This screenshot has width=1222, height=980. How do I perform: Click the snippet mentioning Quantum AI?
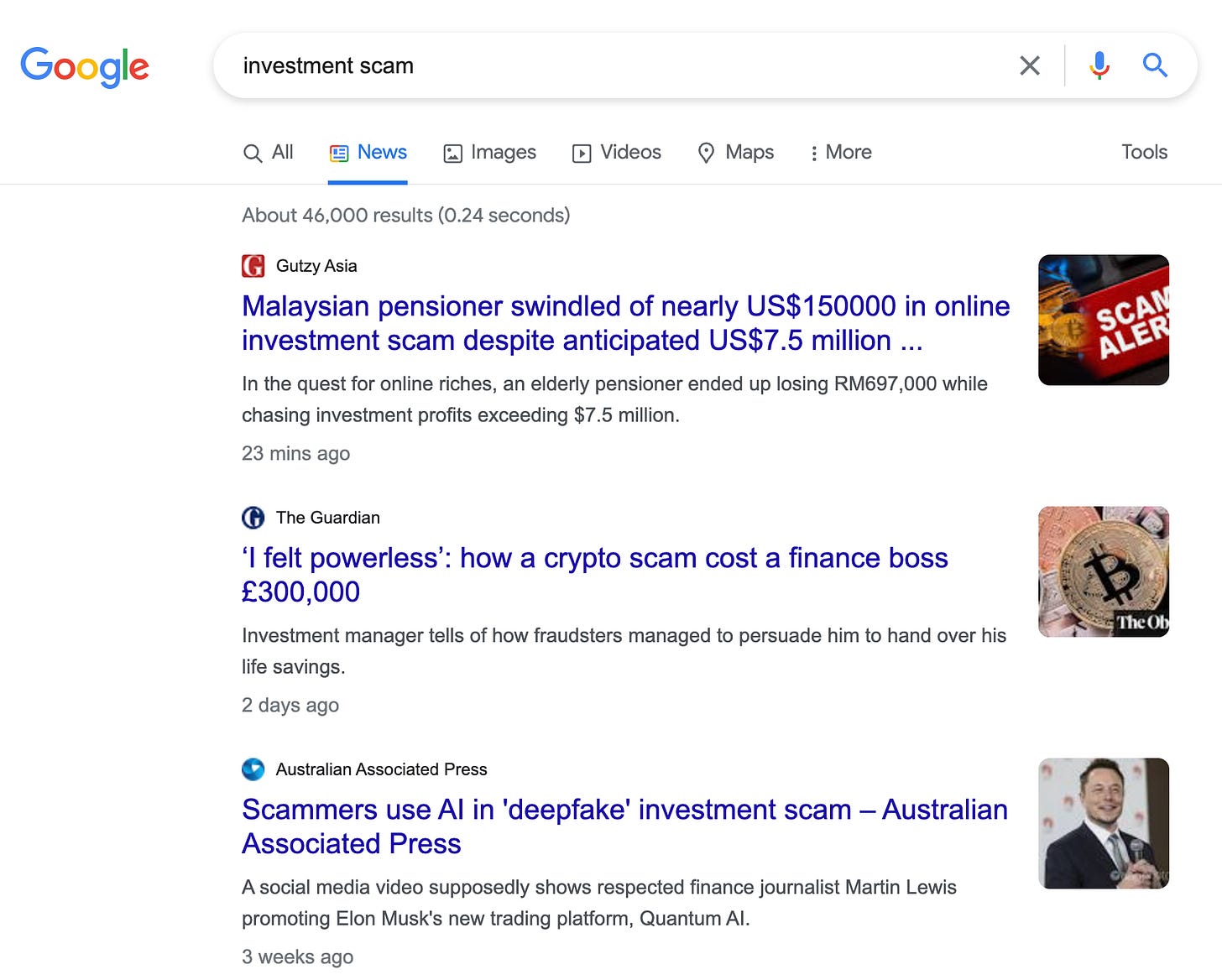point(598,903)
